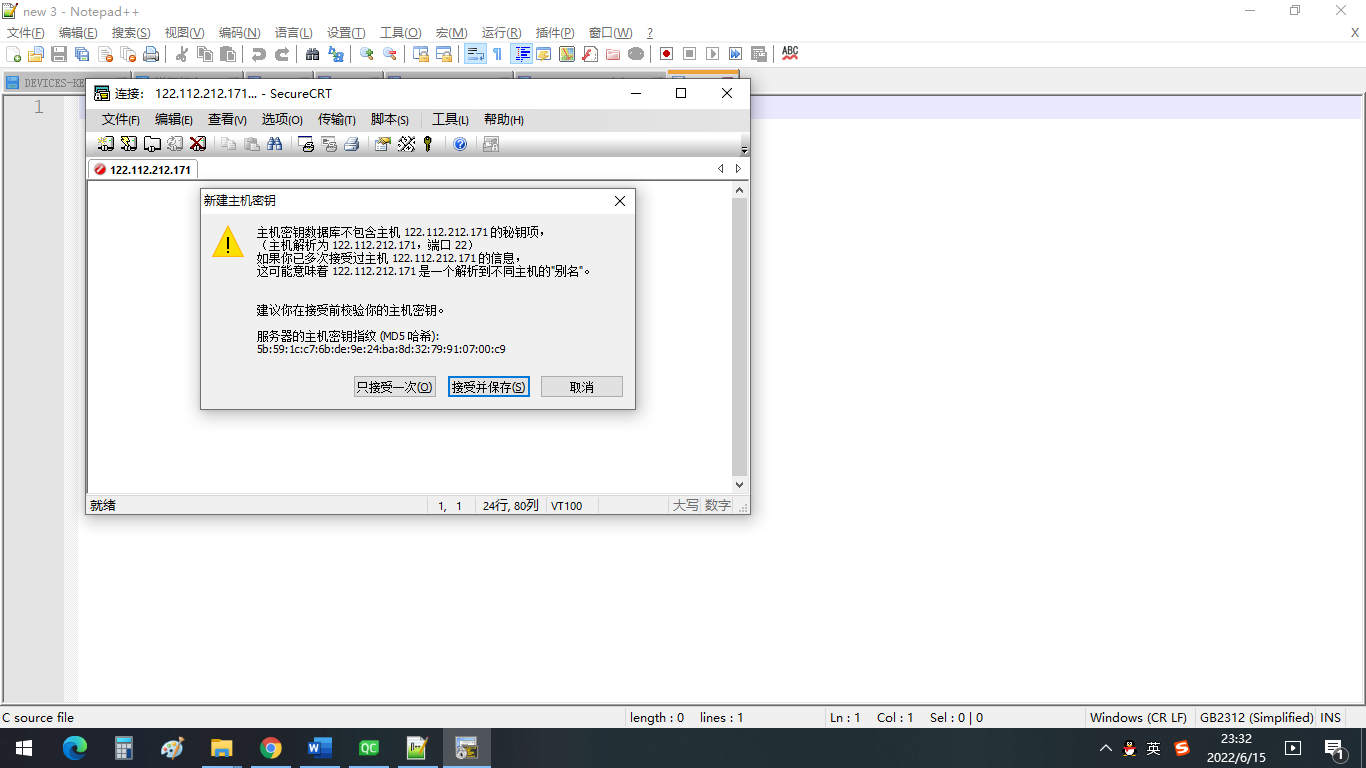Close the 新建主机密钥 dialog
Screen dimensions: 1366x768
coord(620,201)
